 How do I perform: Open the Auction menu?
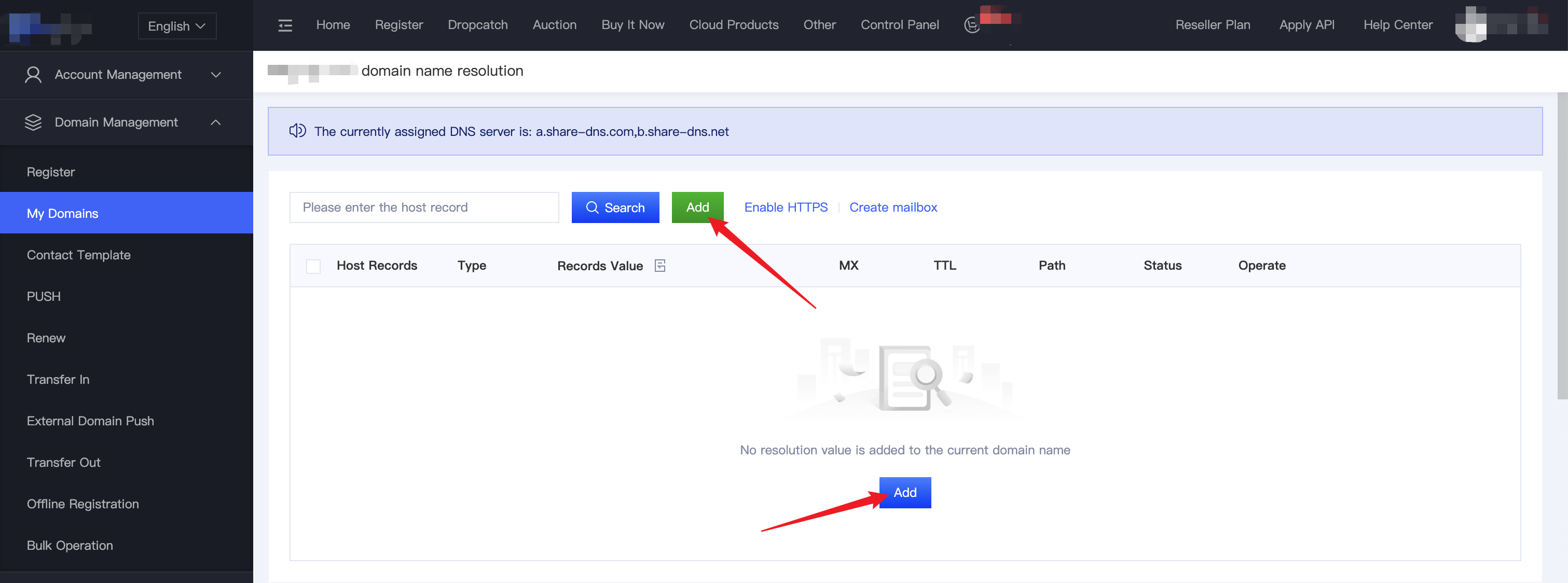click(x=555, y=25)
